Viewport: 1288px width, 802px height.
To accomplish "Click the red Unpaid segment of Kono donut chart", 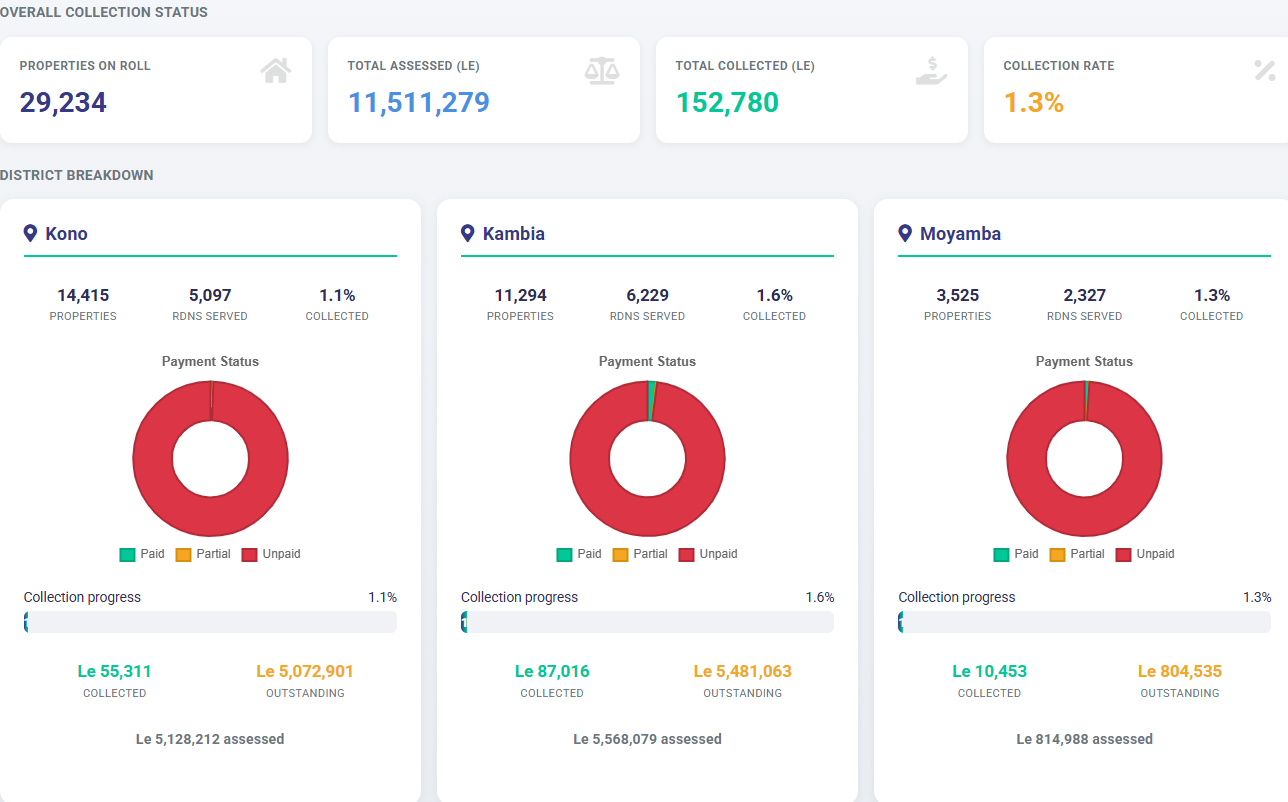I will tap(150, 458).
